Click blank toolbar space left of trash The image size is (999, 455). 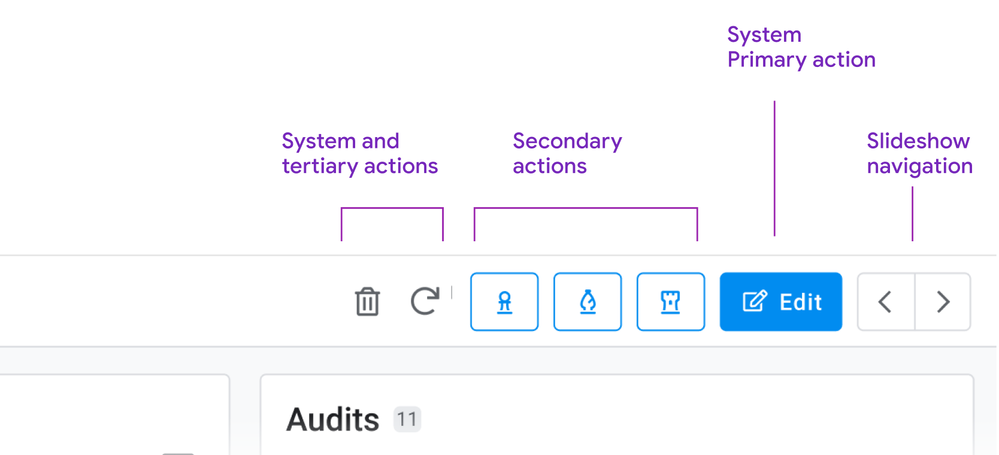(172, 301)
